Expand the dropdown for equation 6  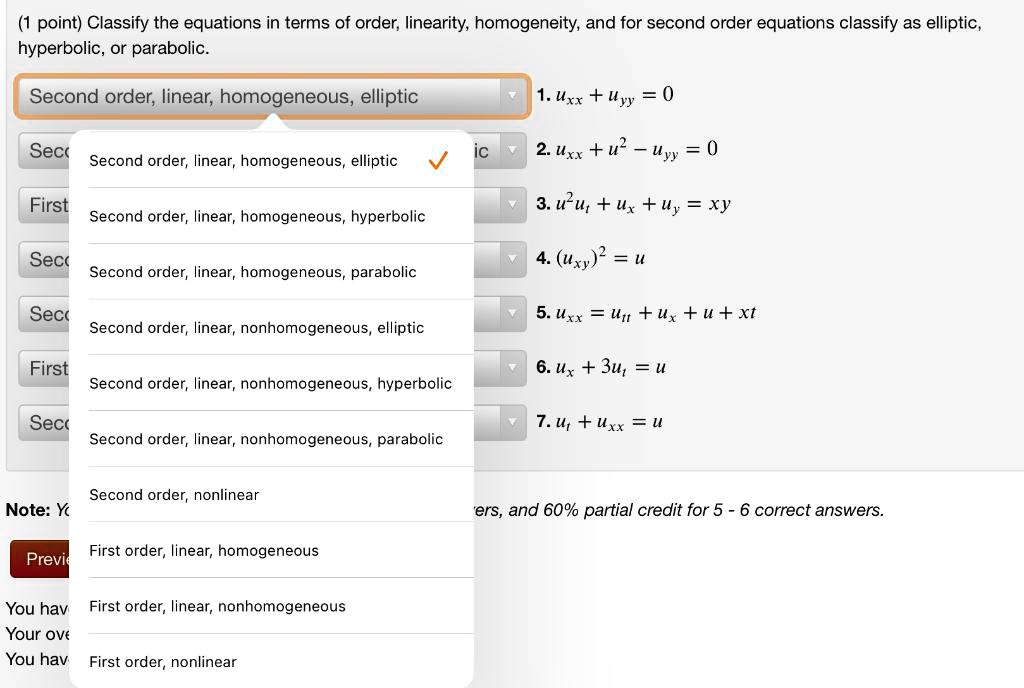point(512,368)
